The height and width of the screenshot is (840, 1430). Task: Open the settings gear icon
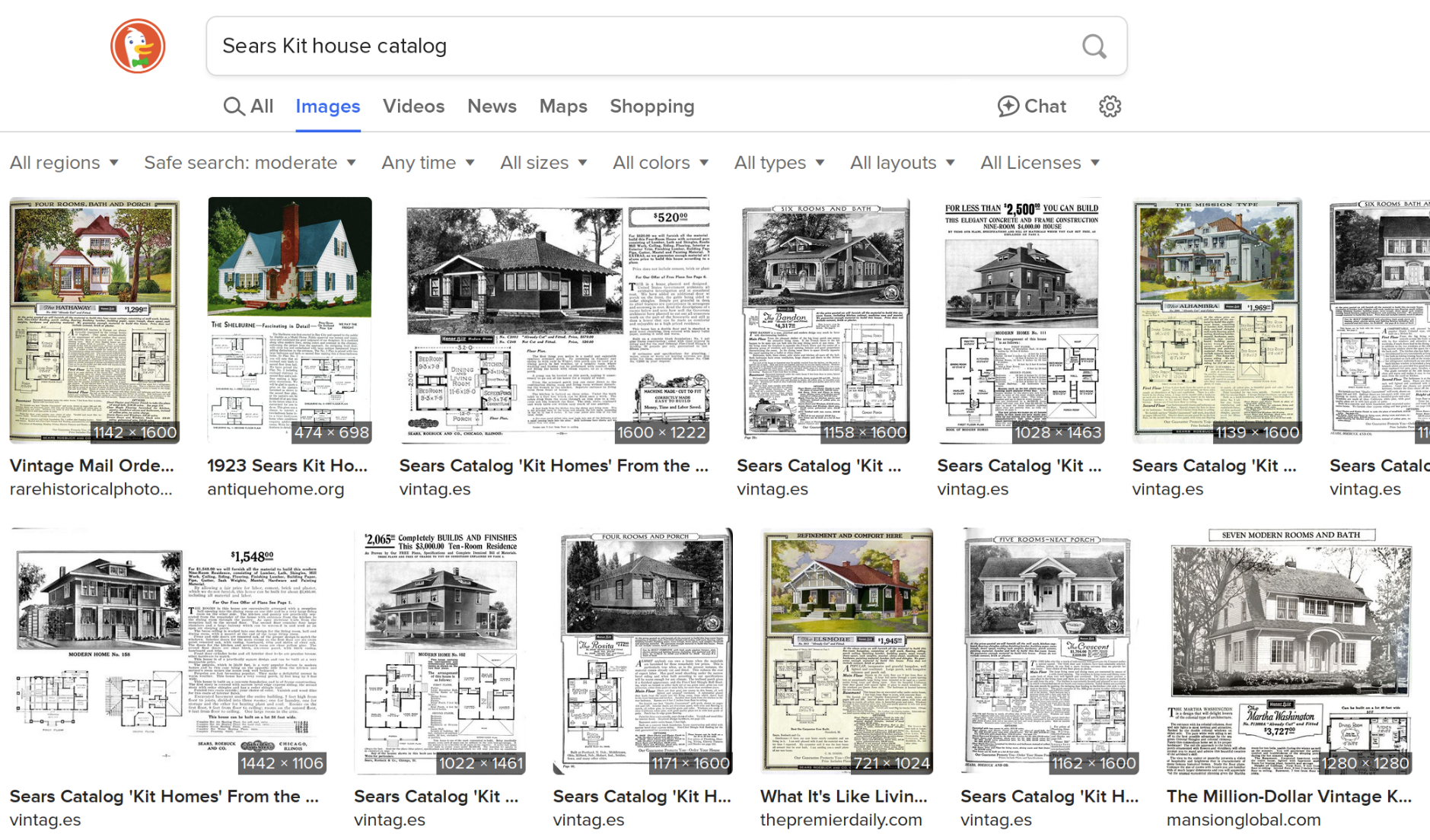click(1110, 107)
